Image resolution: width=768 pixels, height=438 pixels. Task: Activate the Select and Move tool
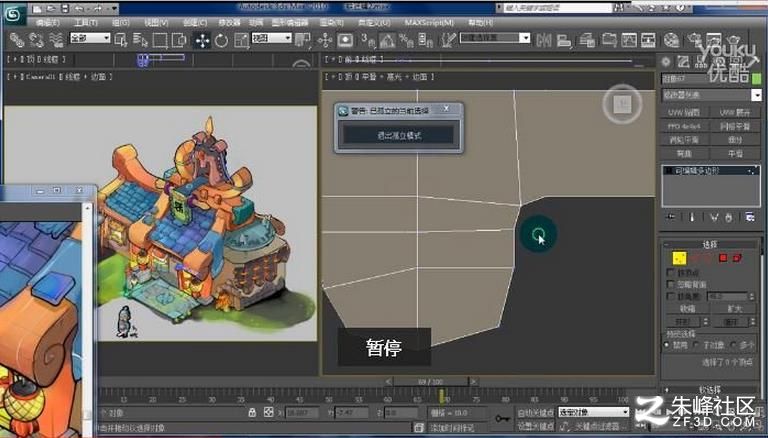[x=202, y=40]
